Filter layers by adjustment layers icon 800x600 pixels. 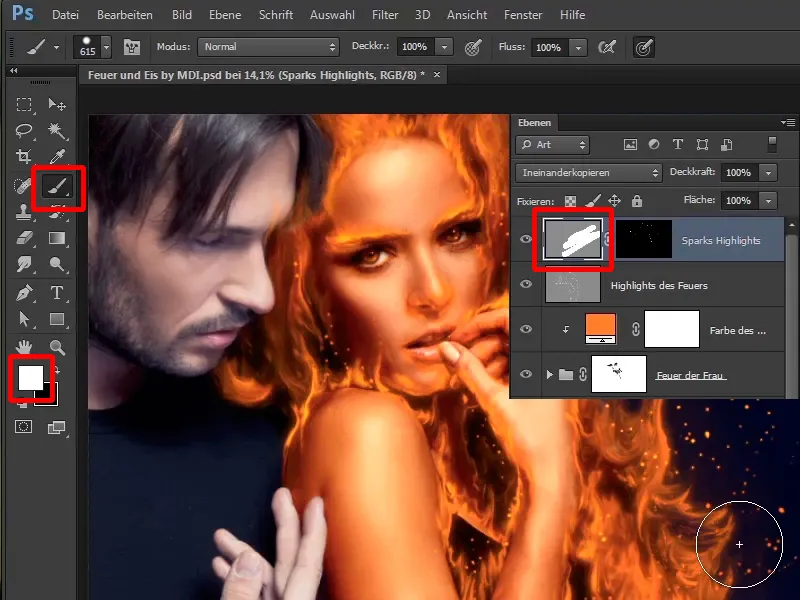654,145
